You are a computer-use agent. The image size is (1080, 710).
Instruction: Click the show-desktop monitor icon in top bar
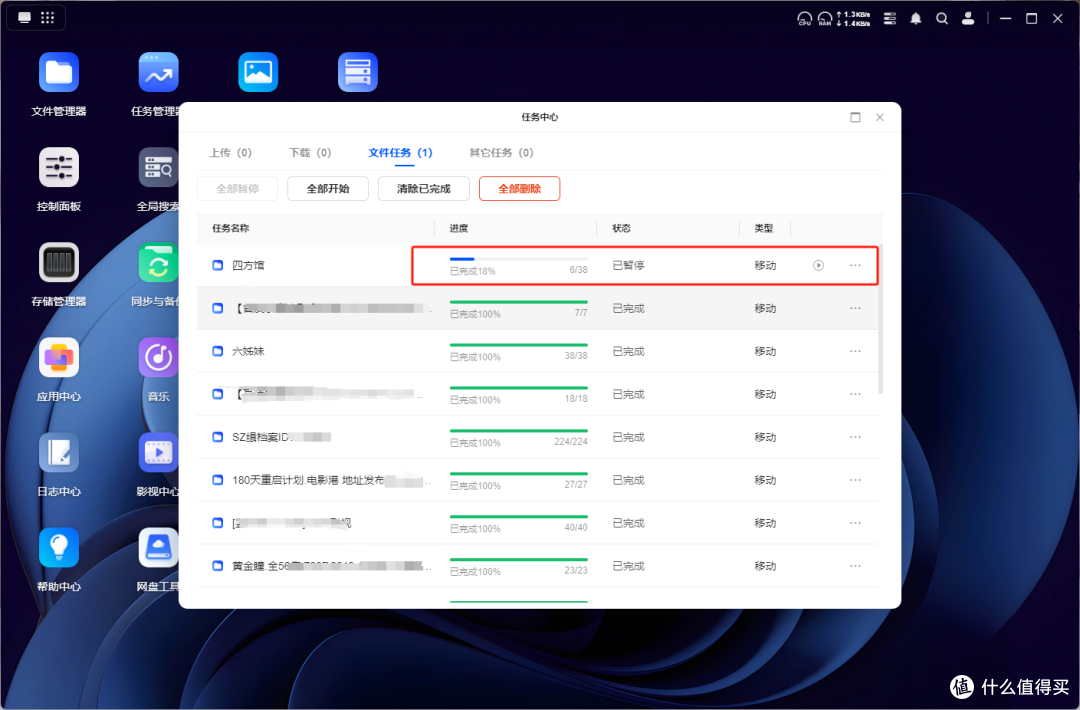point(25,17)
